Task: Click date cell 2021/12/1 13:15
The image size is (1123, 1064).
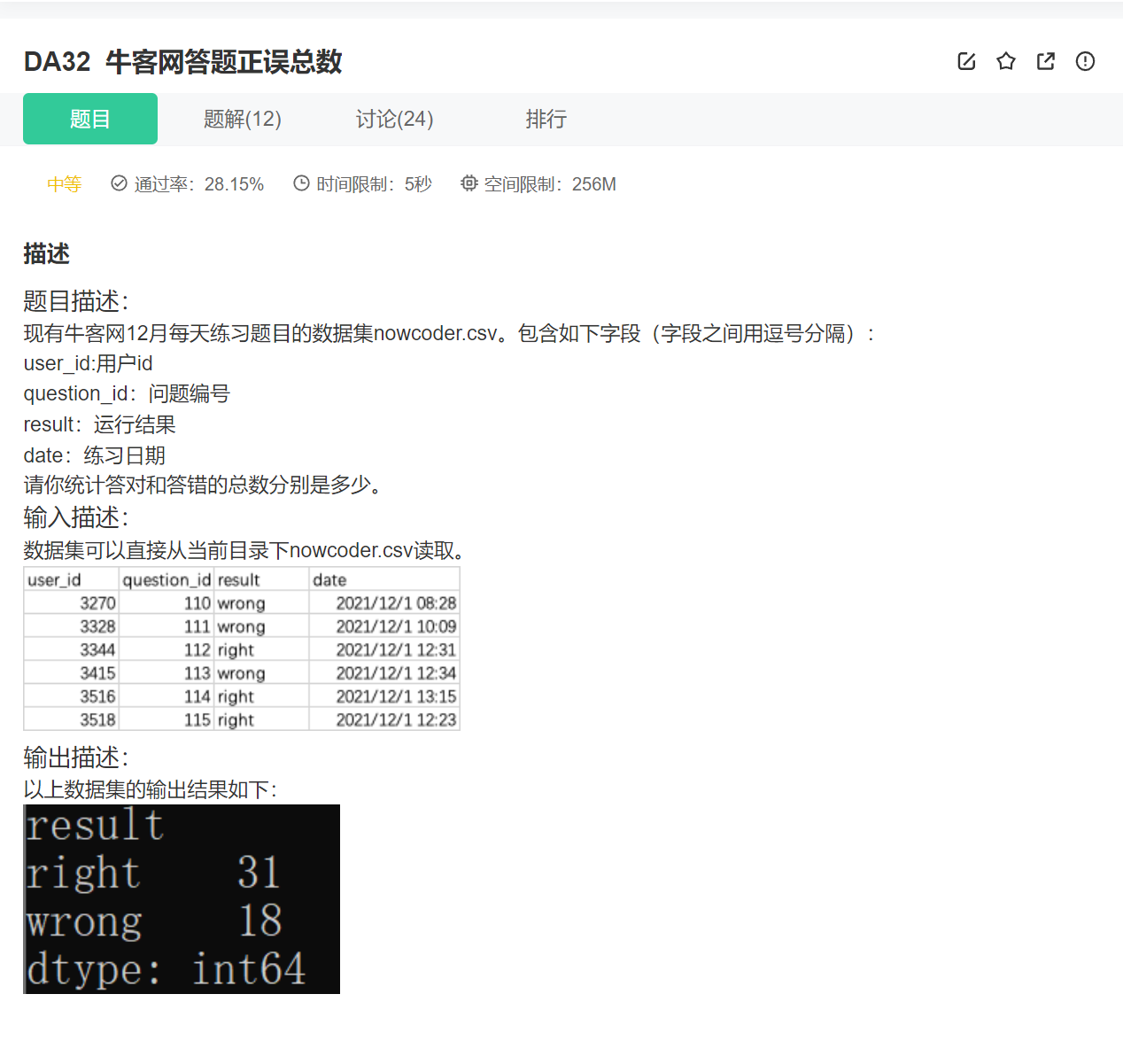Action: [x=384, y=696]
